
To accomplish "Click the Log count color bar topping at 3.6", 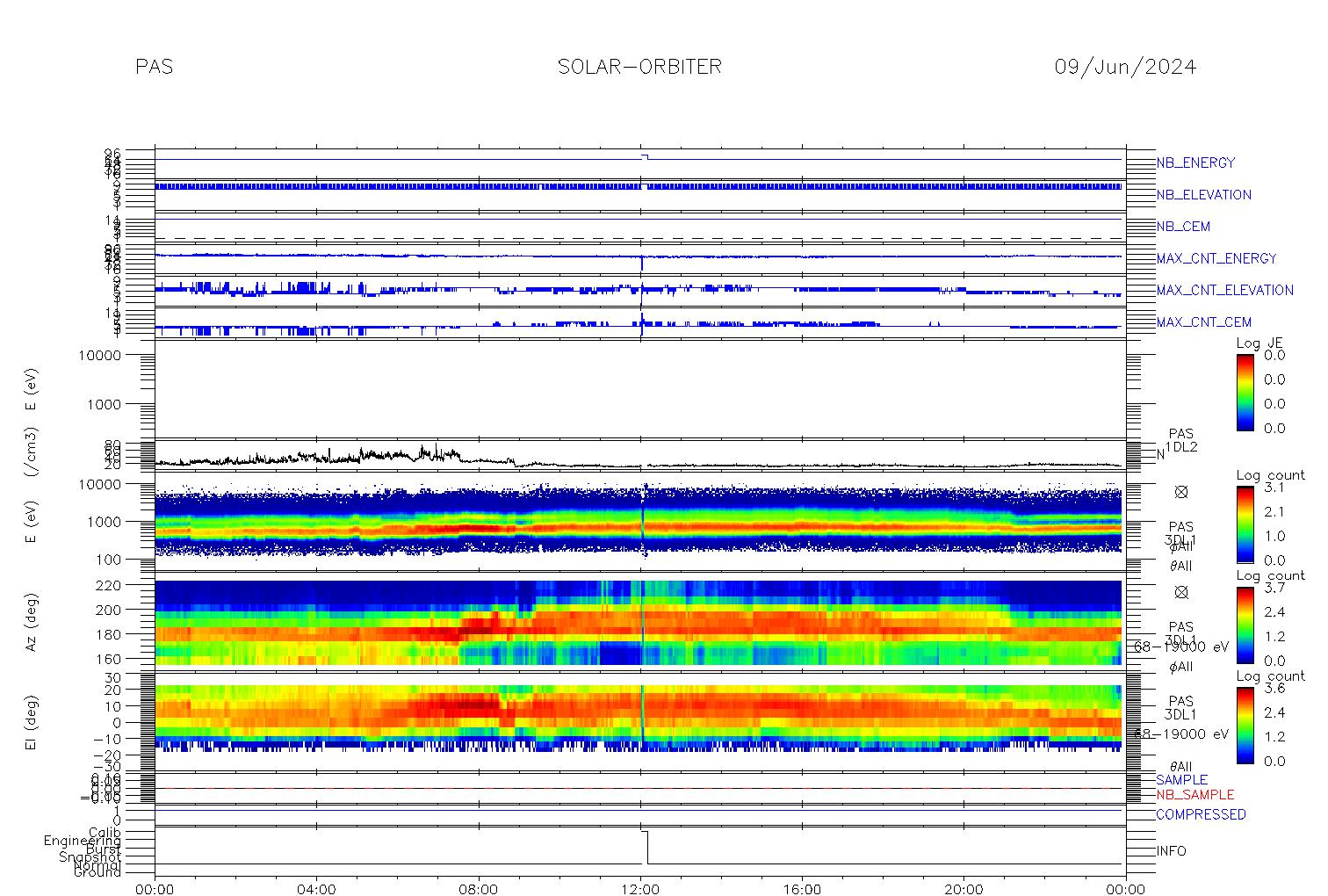I will (x=1245, y=724).
